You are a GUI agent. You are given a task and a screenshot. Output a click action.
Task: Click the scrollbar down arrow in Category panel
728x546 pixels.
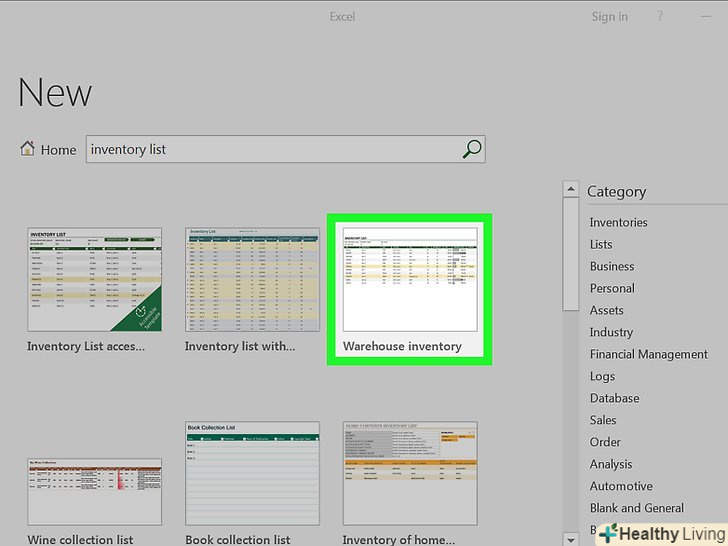(571, 540)
